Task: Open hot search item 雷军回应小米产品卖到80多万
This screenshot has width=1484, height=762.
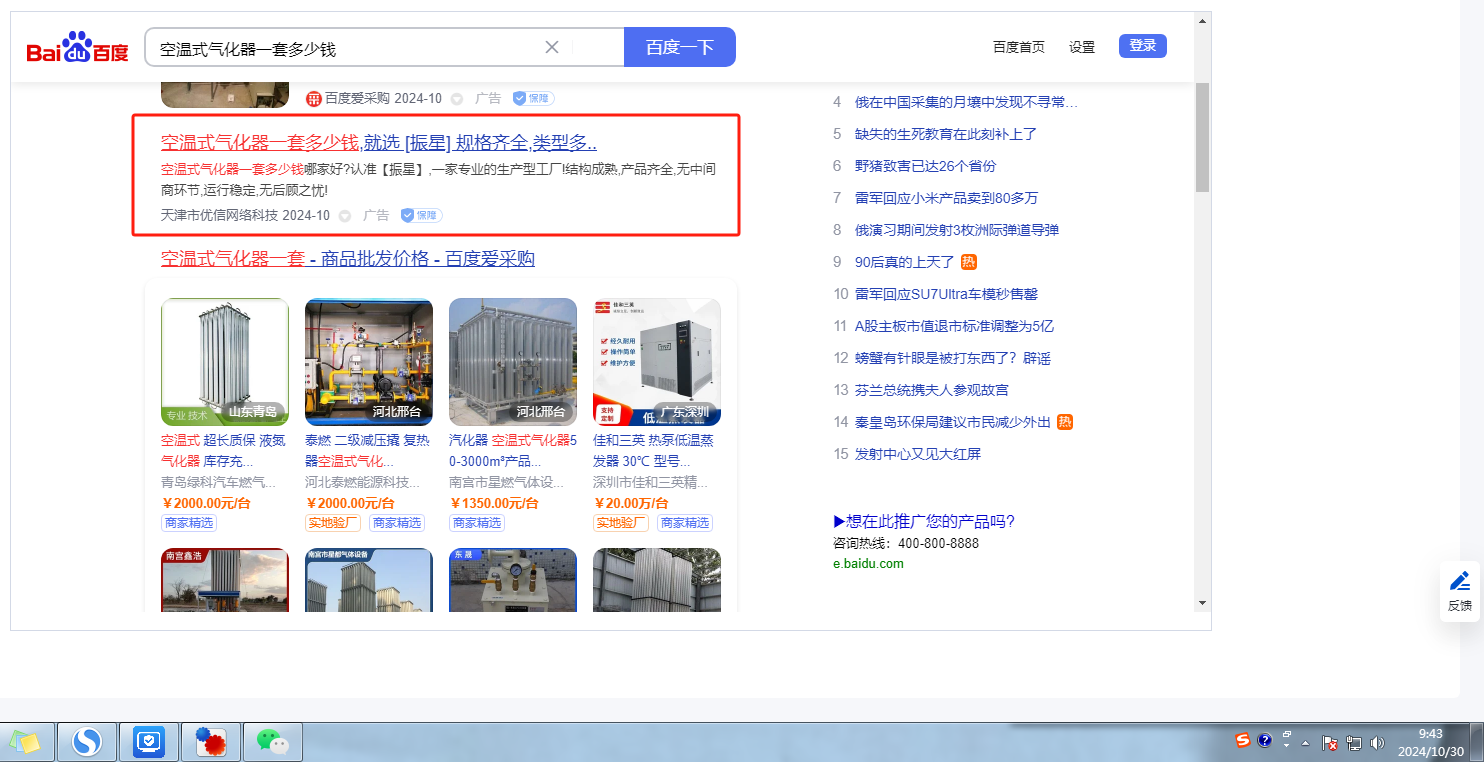Action: click(946, 198)
